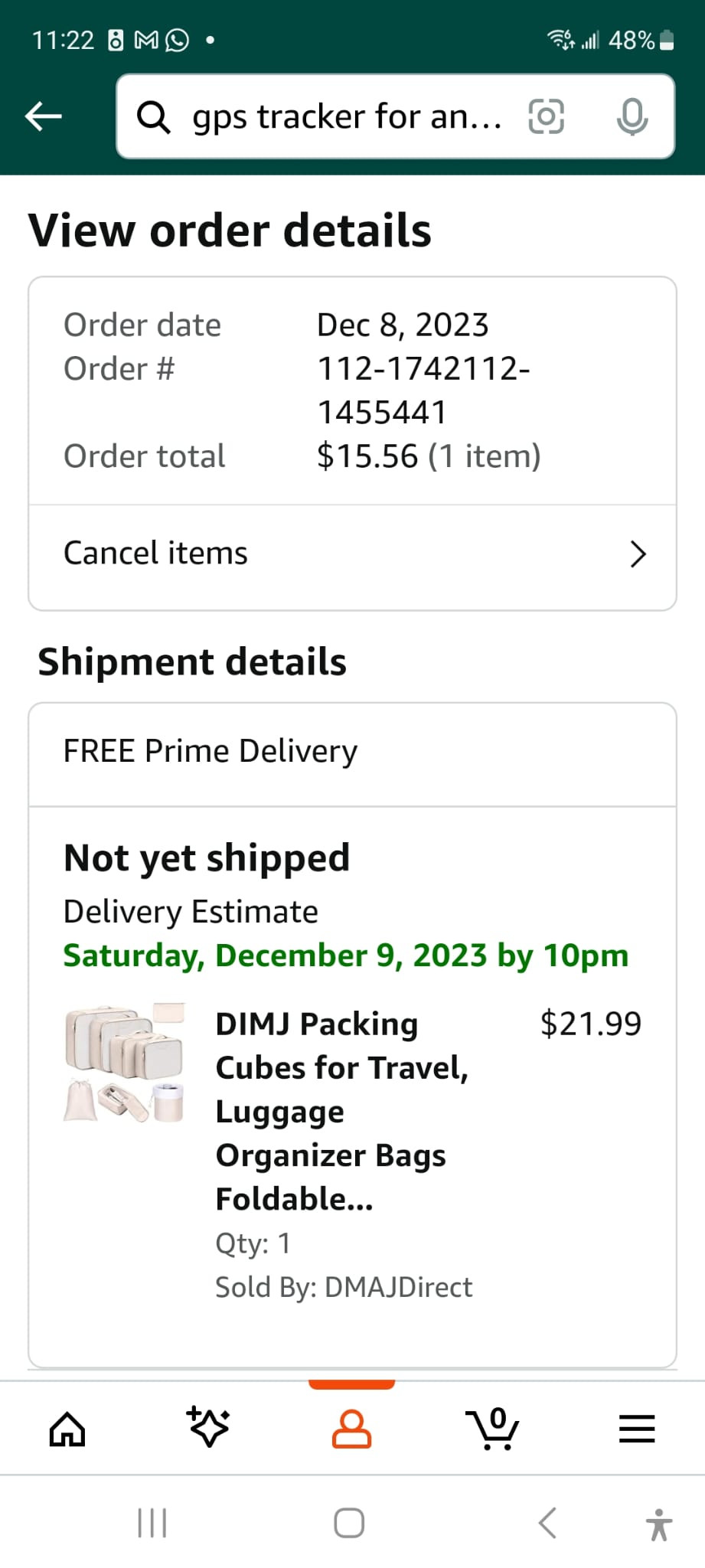
Task: Open the shopping cart
Action: coord(493,1429)
